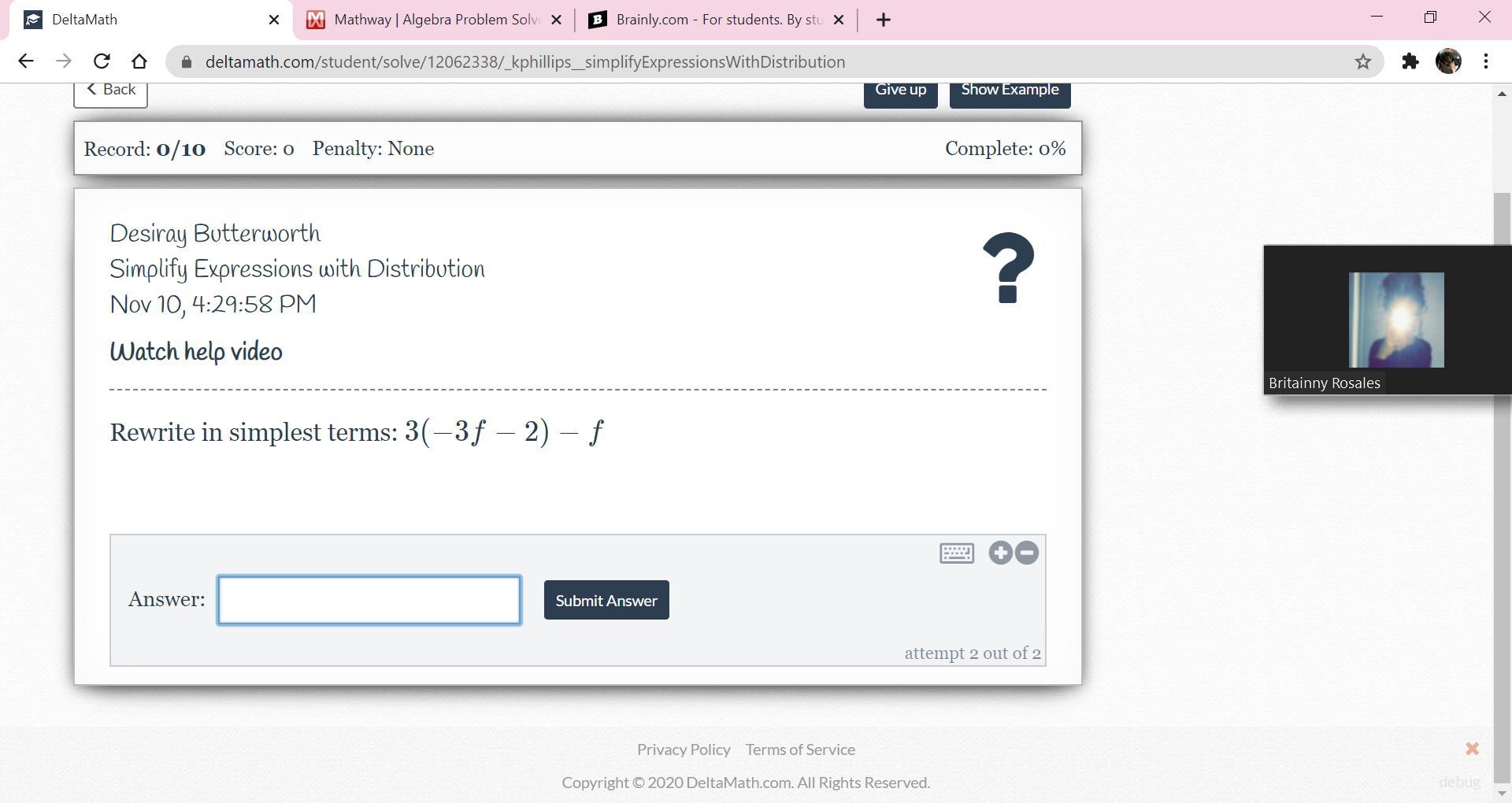This screenshot has height=803, width=1512.
Task: Dismiss the footer with the red X
Action: pyautogui.click(x=1472, y=749)
